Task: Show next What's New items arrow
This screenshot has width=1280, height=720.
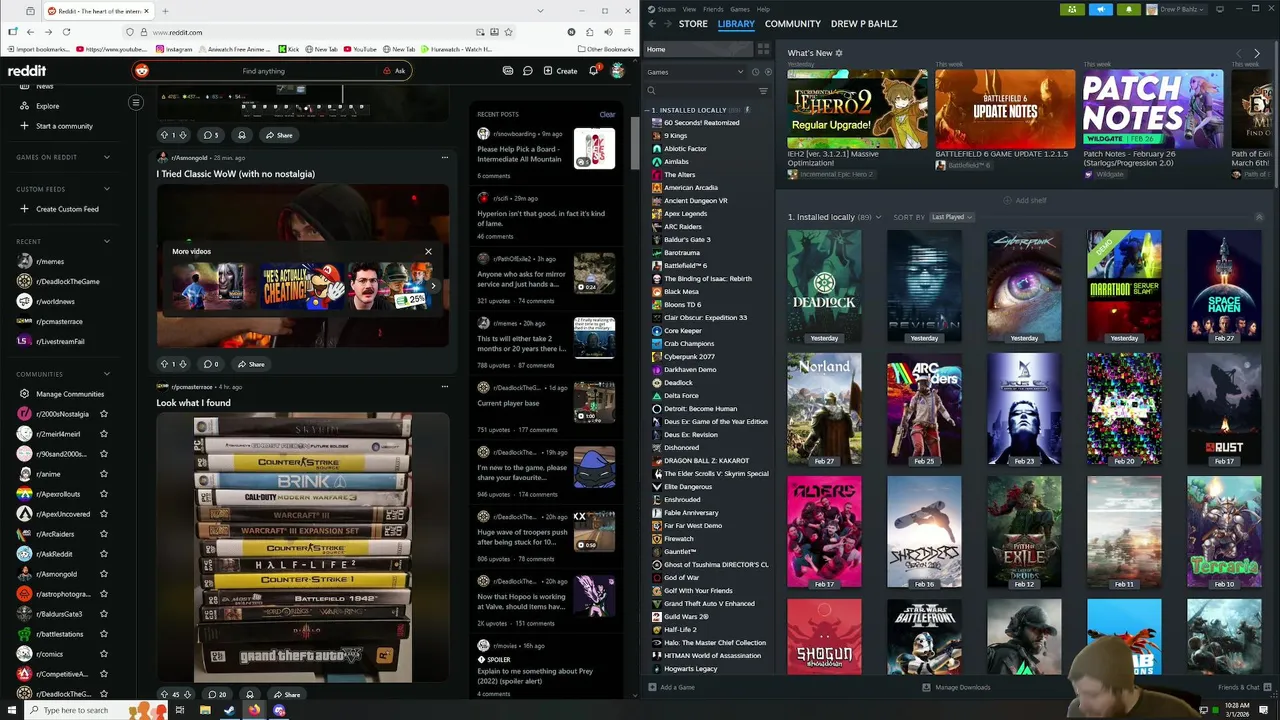Action: pos(1257,53)
